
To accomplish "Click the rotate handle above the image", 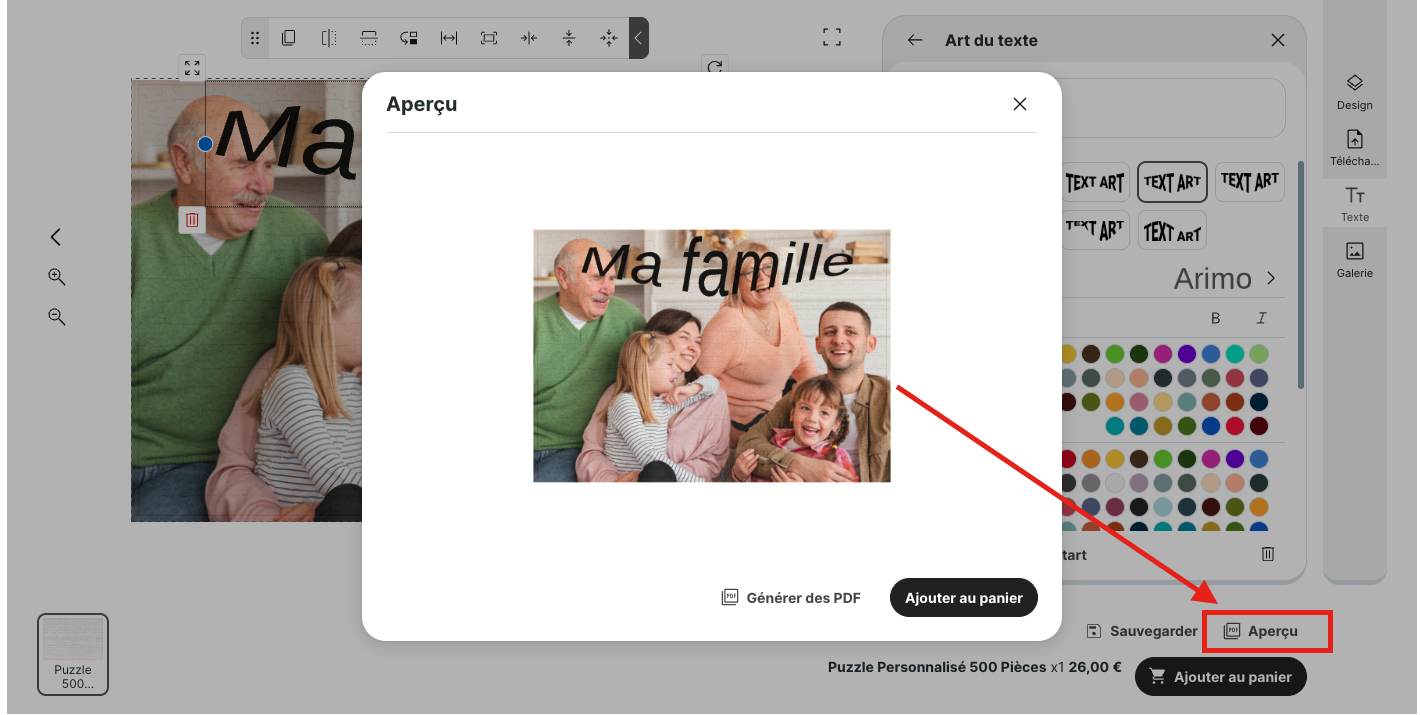I will (x=714, y=67).
